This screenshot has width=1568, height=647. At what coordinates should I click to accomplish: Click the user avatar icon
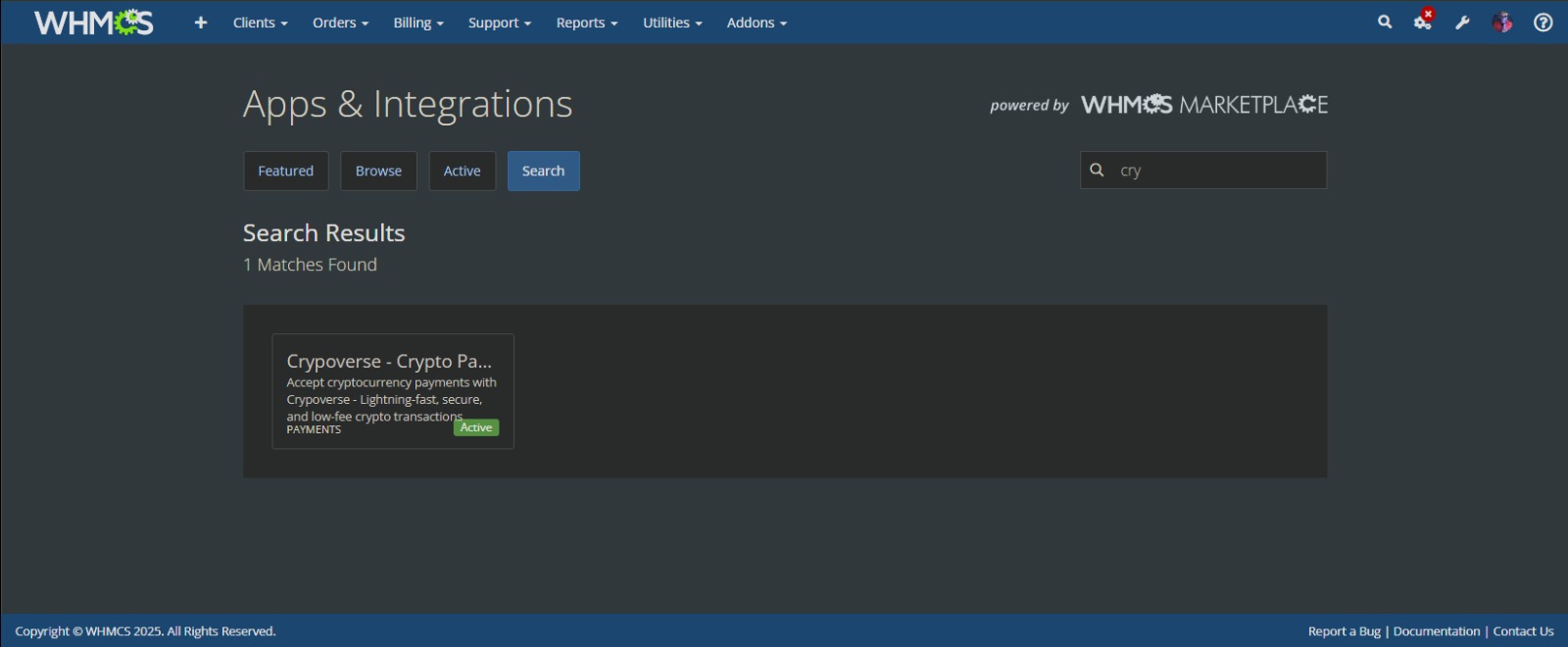[1502, 23]
